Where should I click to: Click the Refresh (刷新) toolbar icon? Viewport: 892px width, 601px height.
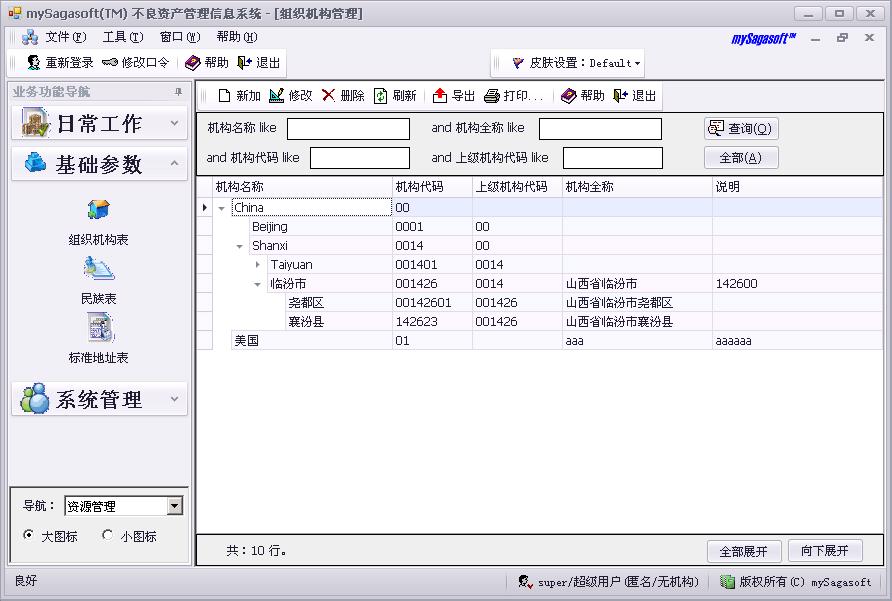click(x=380, y=96)
